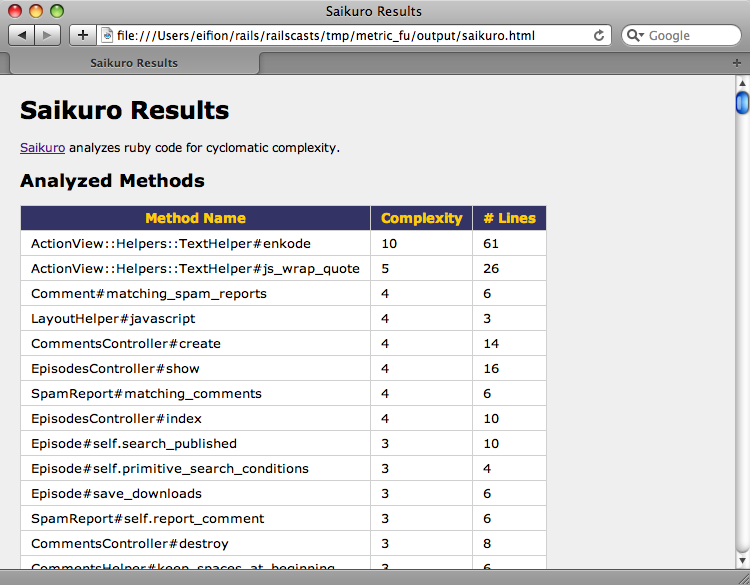Select the Episode#self.search_published method cell

[196, 443]
